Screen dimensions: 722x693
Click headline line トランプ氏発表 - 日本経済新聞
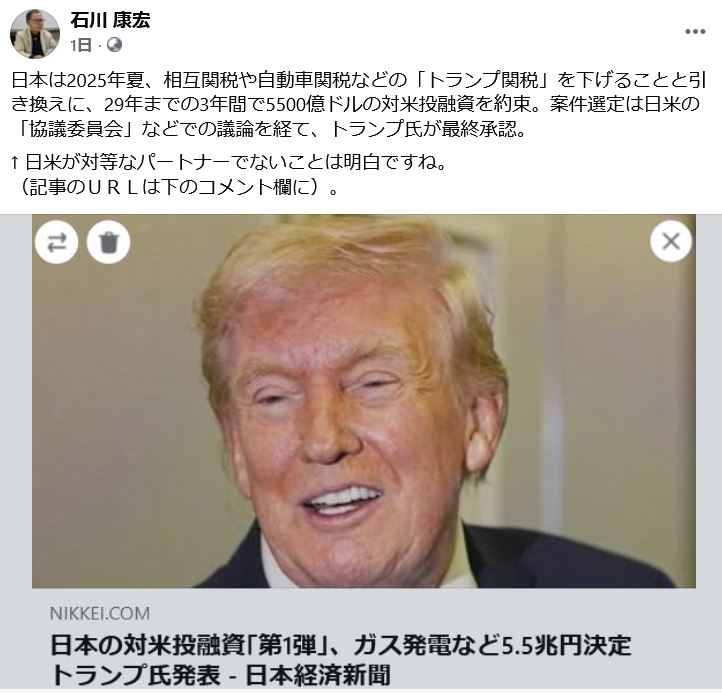click(220, 675)
